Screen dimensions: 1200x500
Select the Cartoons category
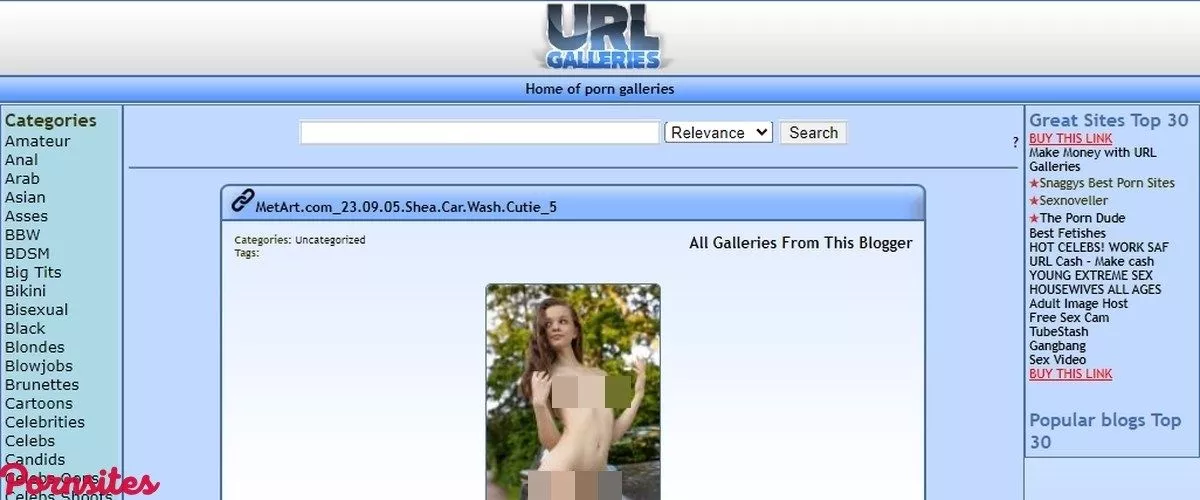(x=40, y=404)
